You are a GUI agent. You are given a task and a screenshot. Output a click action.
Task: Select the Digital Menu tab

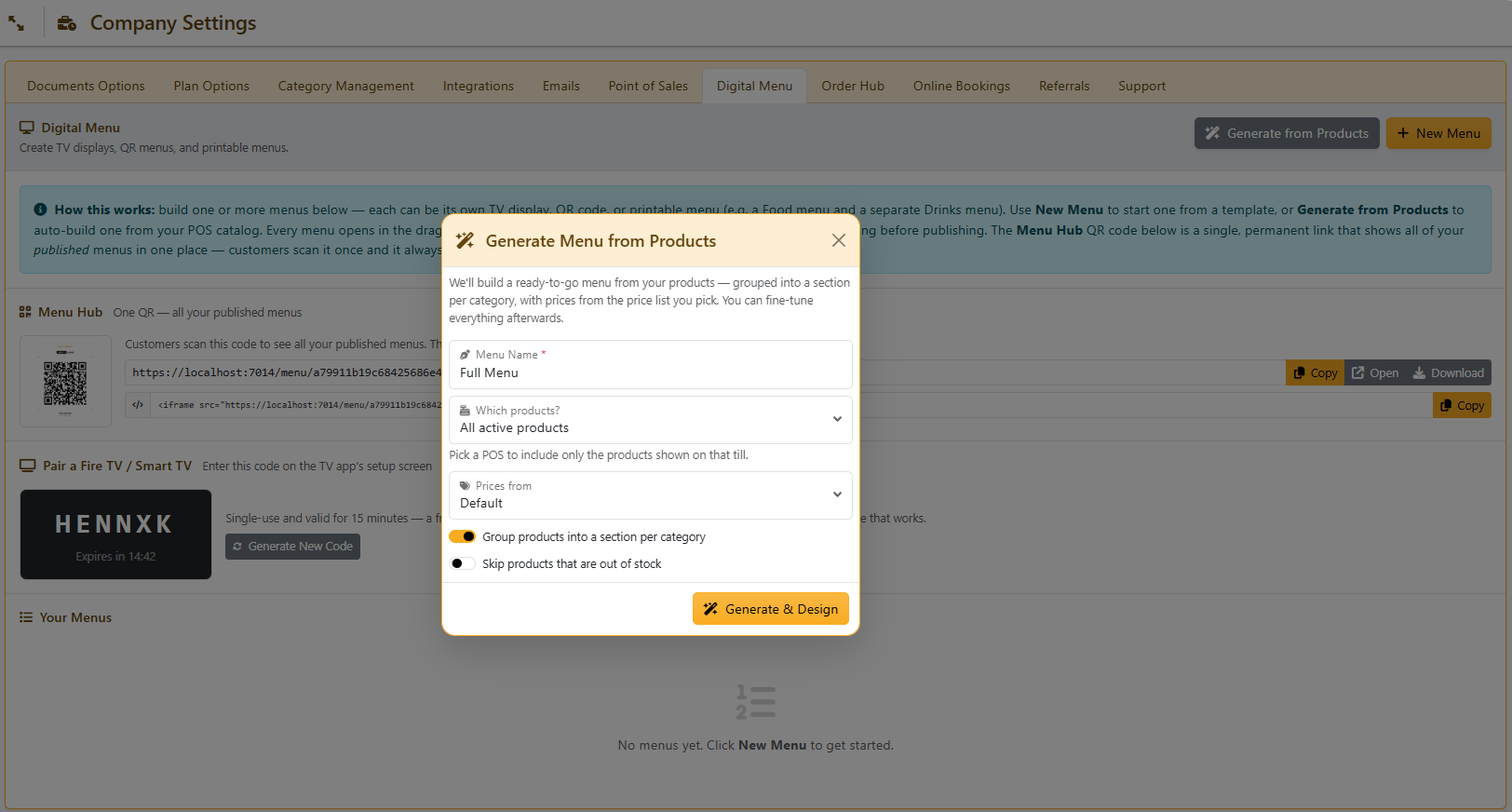(755, 86)
